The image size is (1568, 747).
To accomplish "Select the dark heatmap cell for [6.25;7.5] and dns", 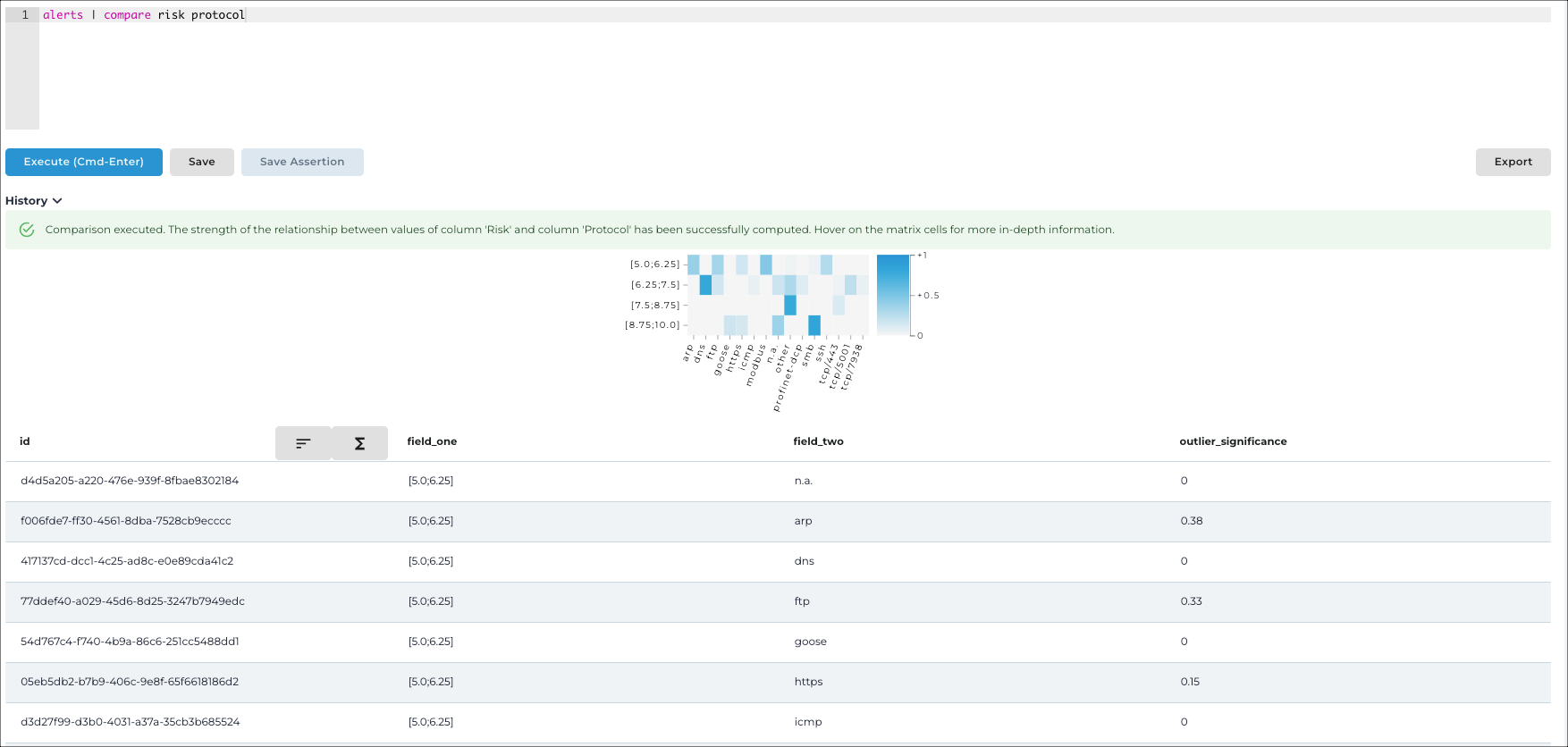I will 705,285.
